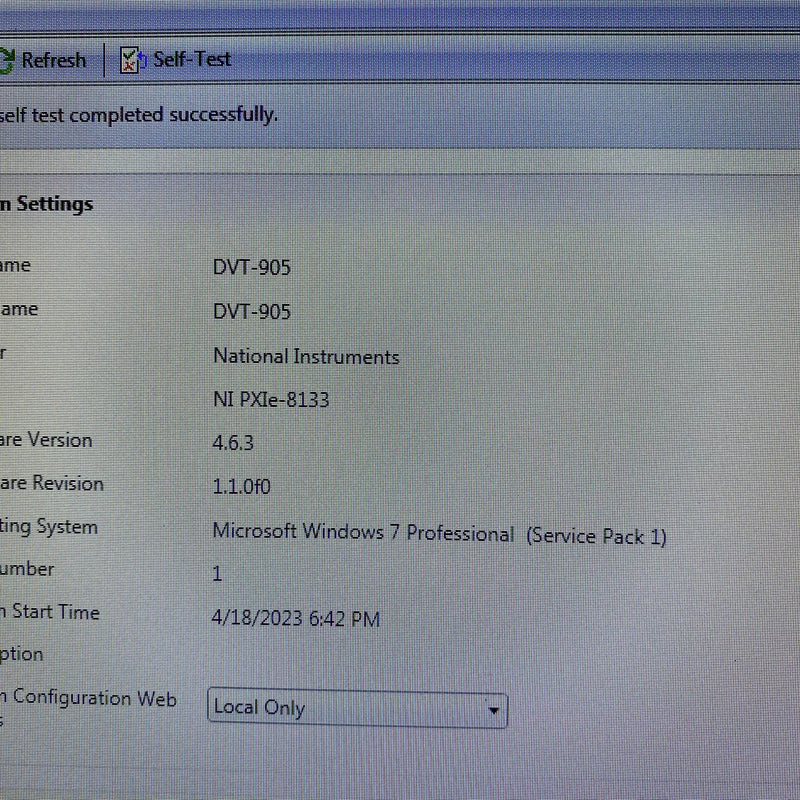This screenshot has height=800, width=800.
Task: Select Local Only in the configuration web combo box
Action: tap(355, 708)
